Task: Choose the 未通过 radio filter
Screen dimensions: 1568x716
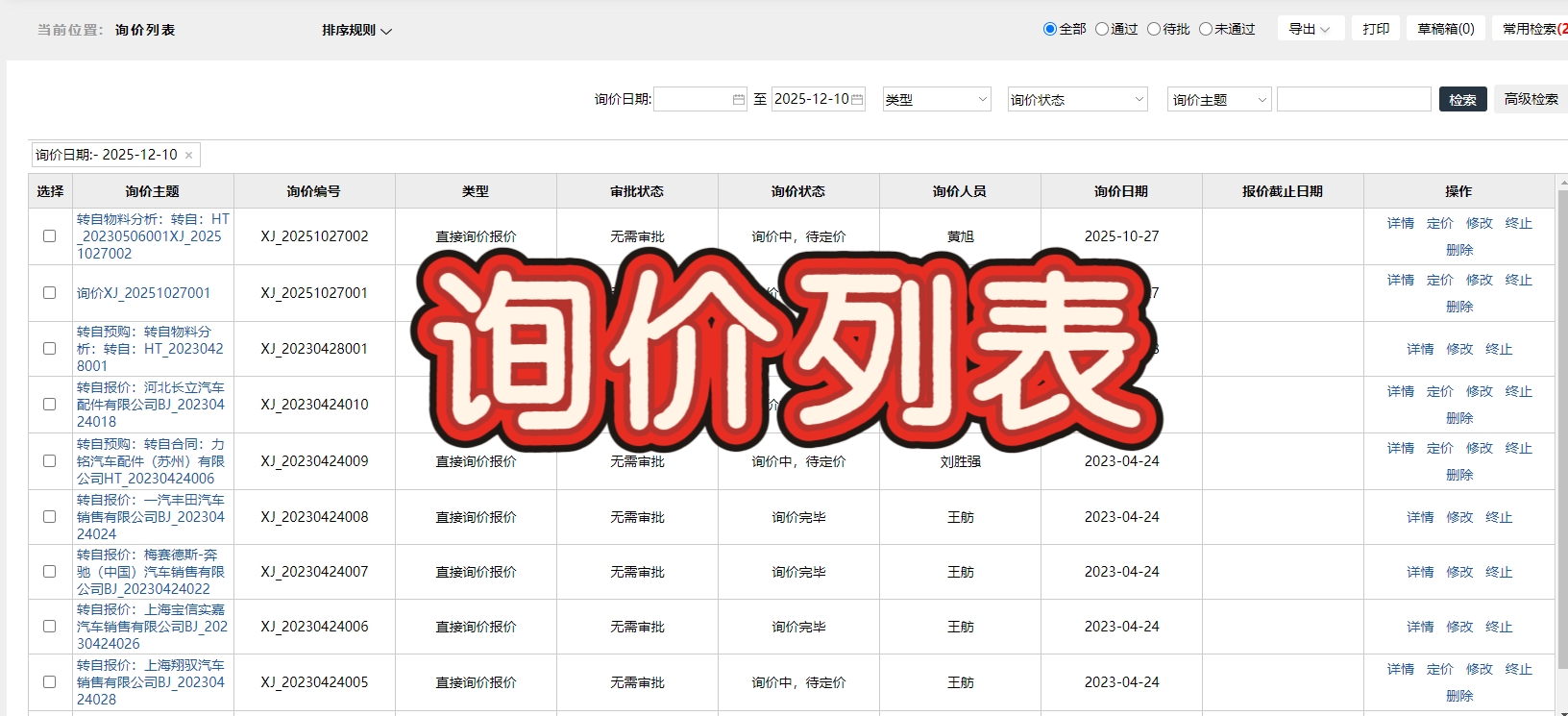Action: click(x=1206, y=29)
